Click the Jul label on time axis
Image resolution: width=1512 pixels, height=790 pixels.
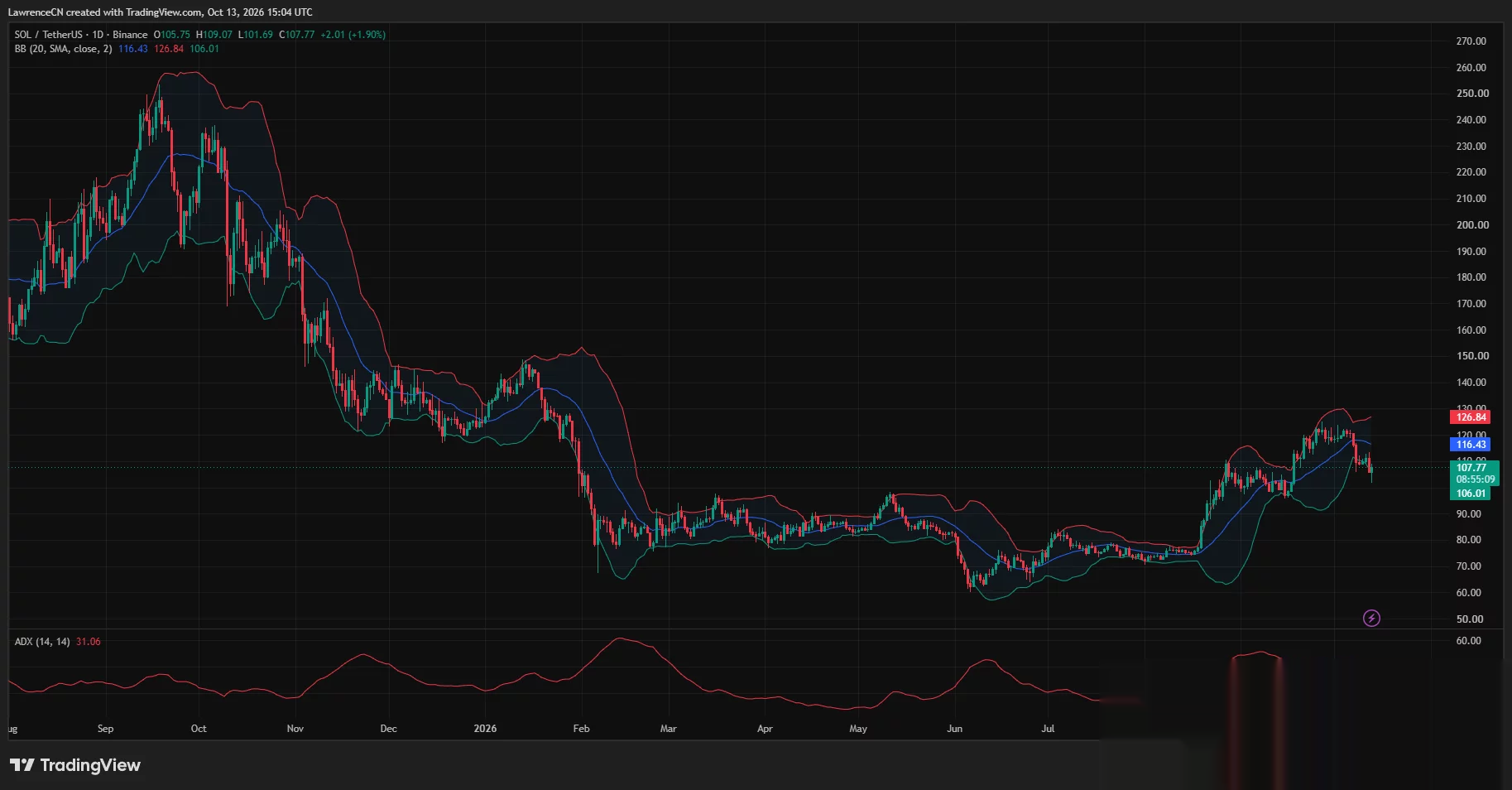tap(1048, 729)
